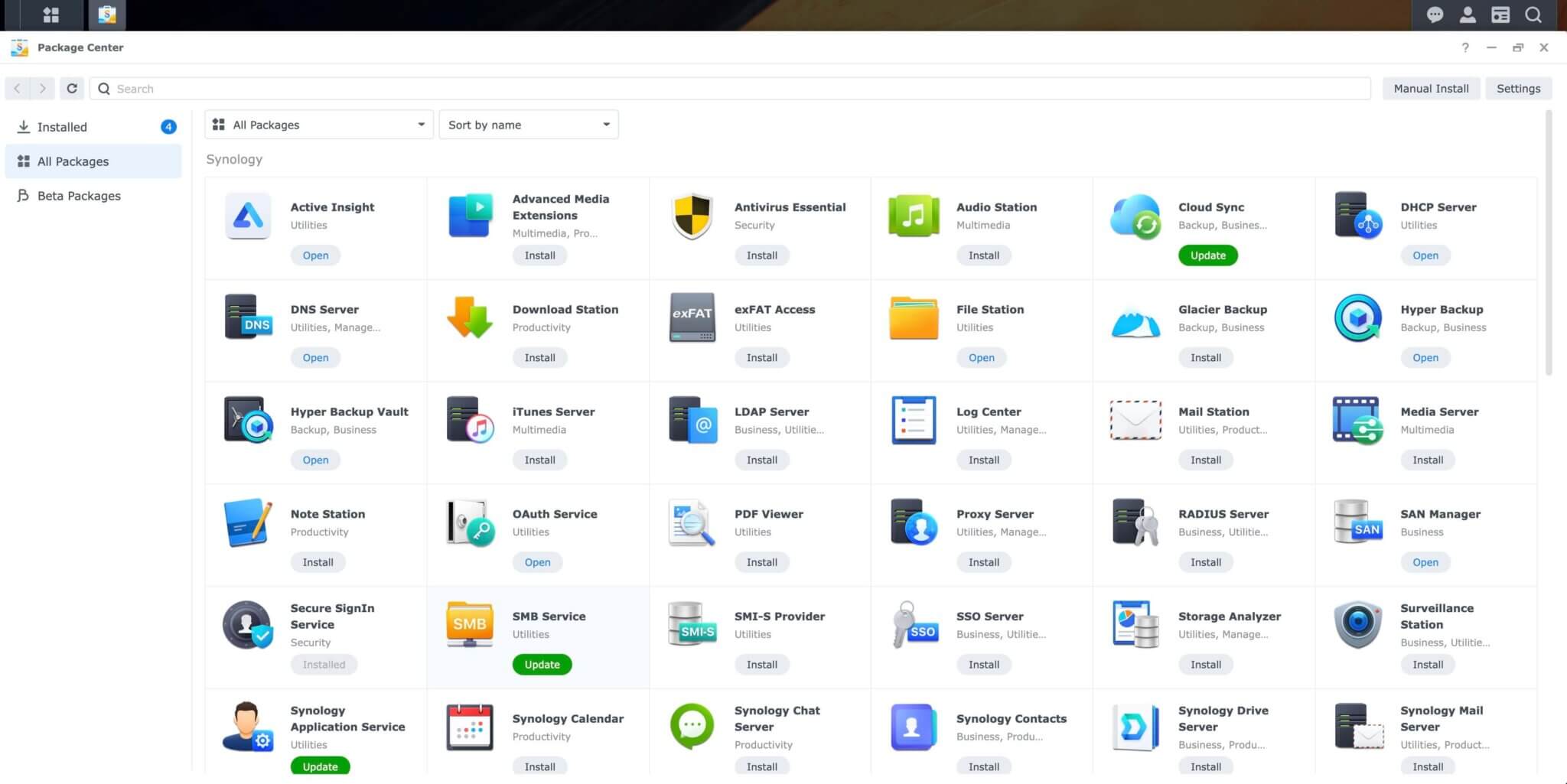Click the iTunes Server icon
The height and width of the screenshot is (784, 1567).
470,420
